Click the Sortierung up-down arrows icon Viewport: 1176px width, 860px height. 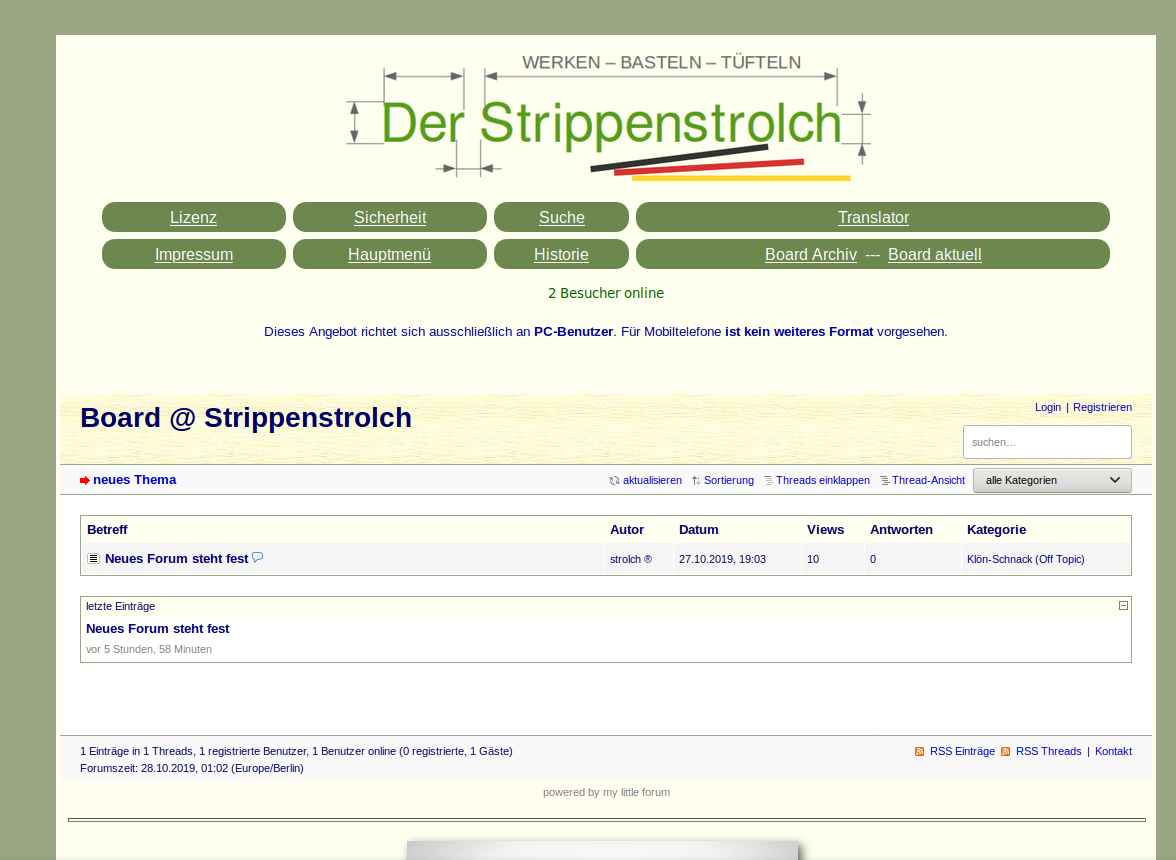point(696,481)
